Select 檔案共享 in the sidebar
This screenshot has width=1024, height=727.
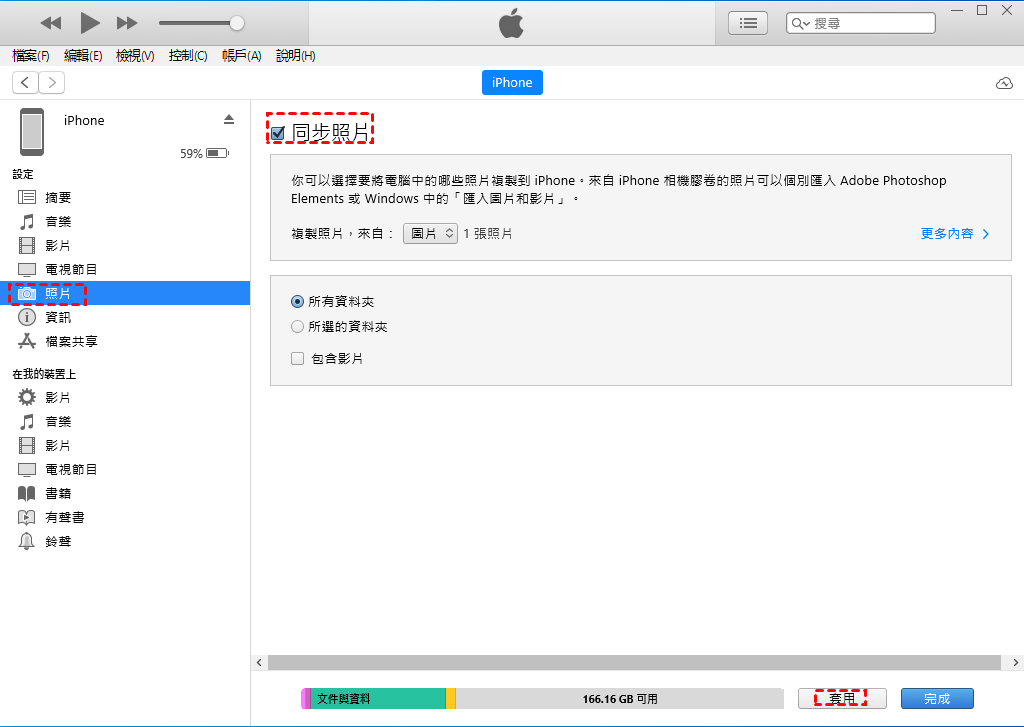[71, 342]
